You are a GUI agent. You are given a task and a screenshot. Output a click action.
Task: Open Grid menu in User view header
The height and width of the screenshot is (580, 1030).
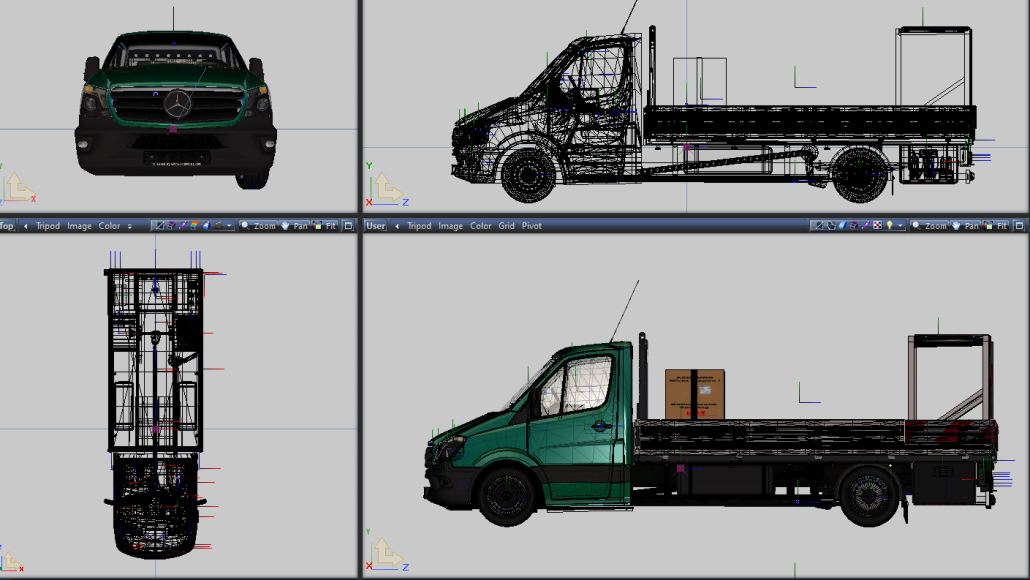[x=506, y=226]
